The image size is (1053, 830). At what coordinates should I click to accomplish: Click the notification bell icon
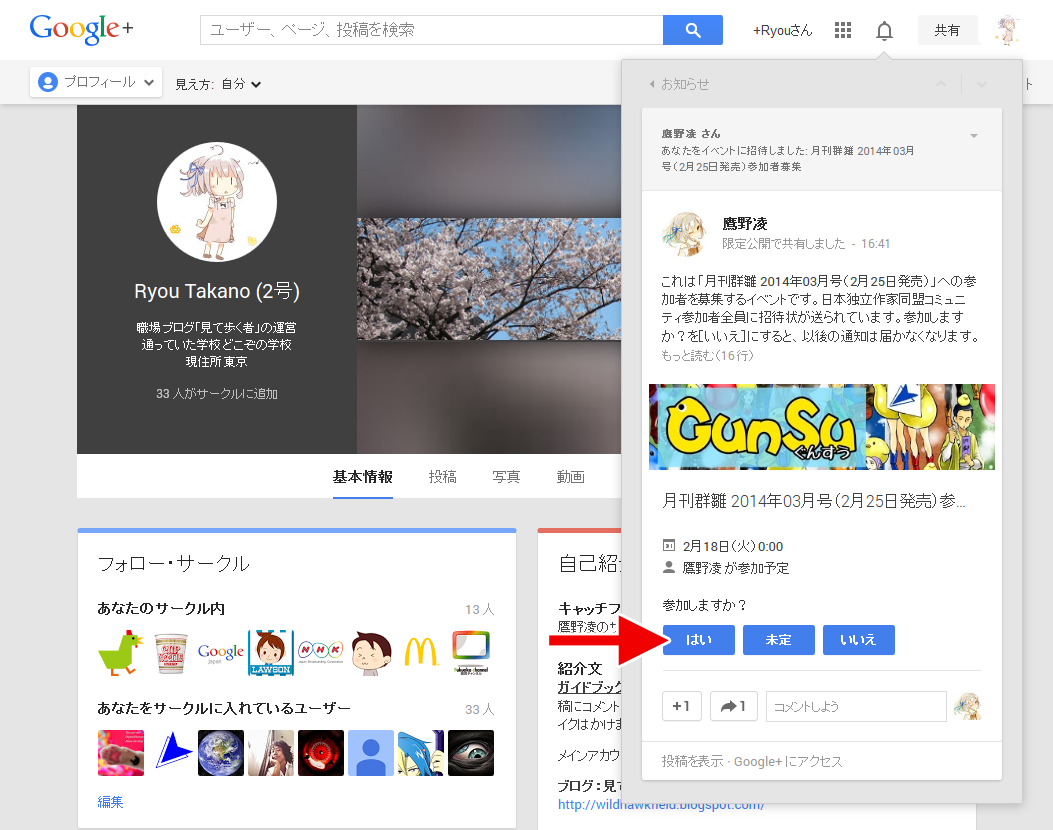pyautogui.click(x=884, y=31)
